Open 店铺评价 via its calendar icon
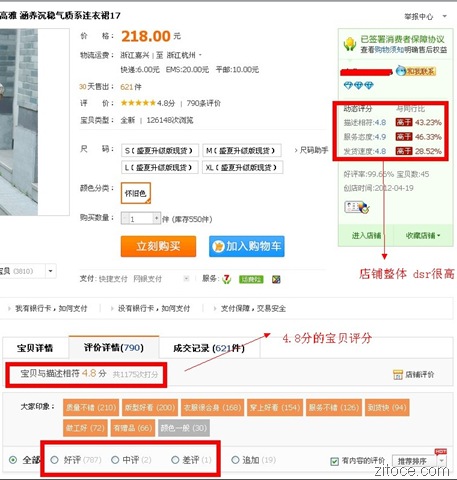 click(398, 374)
